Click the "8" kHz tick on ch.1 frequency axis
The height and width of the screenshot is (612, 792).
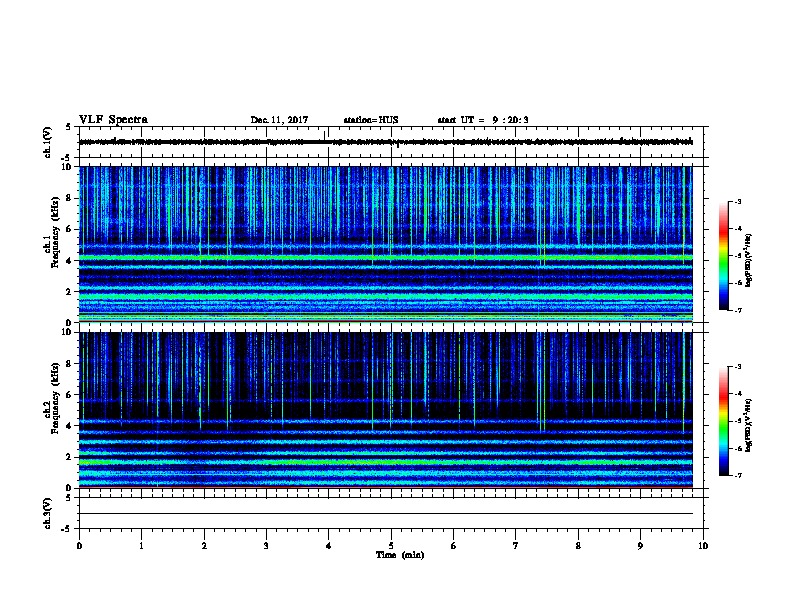[x=69, y=198]
